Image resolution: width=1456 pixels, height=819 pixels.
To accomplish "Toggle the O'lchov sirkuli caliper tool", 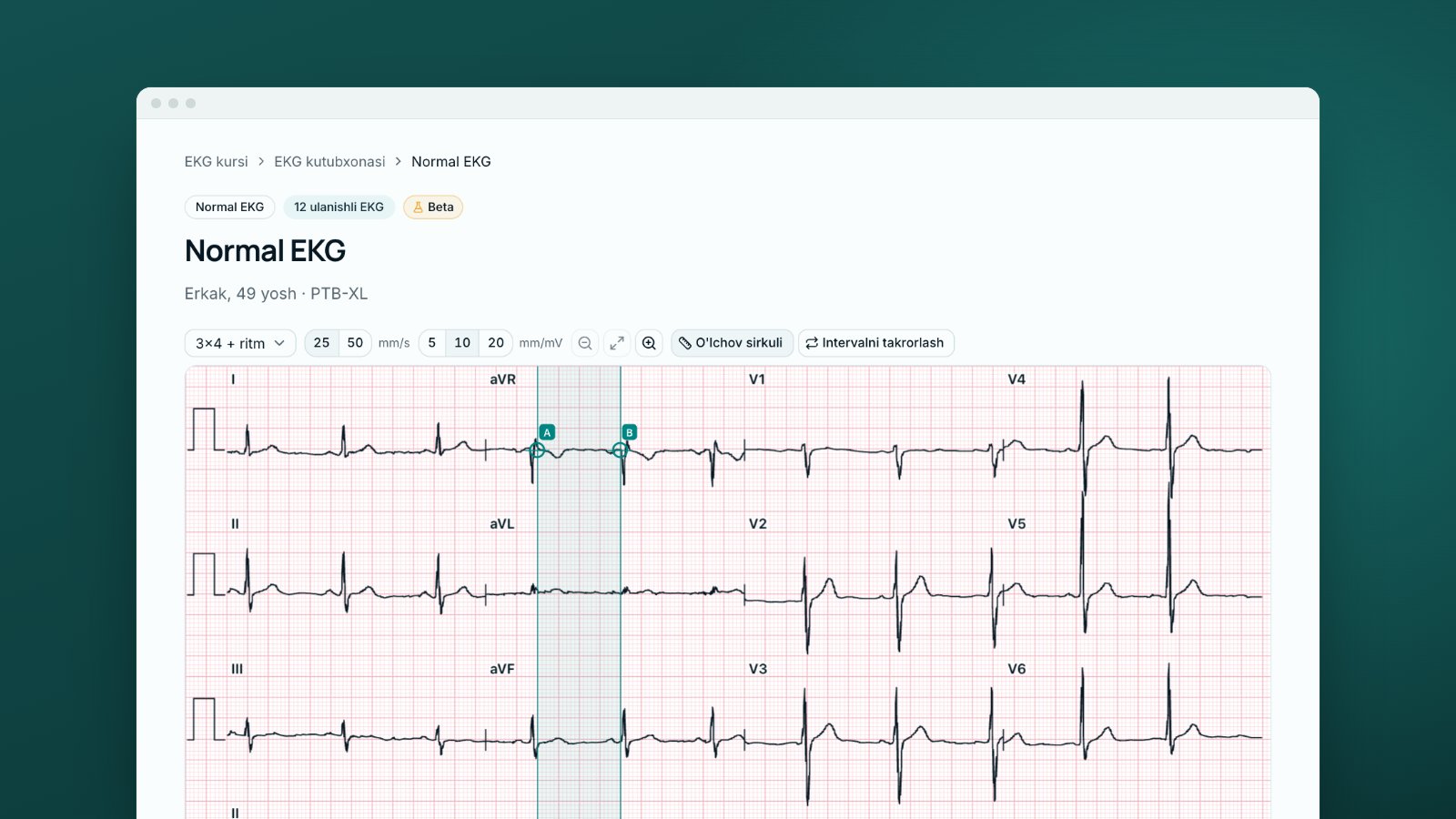I will click(732, 343).
